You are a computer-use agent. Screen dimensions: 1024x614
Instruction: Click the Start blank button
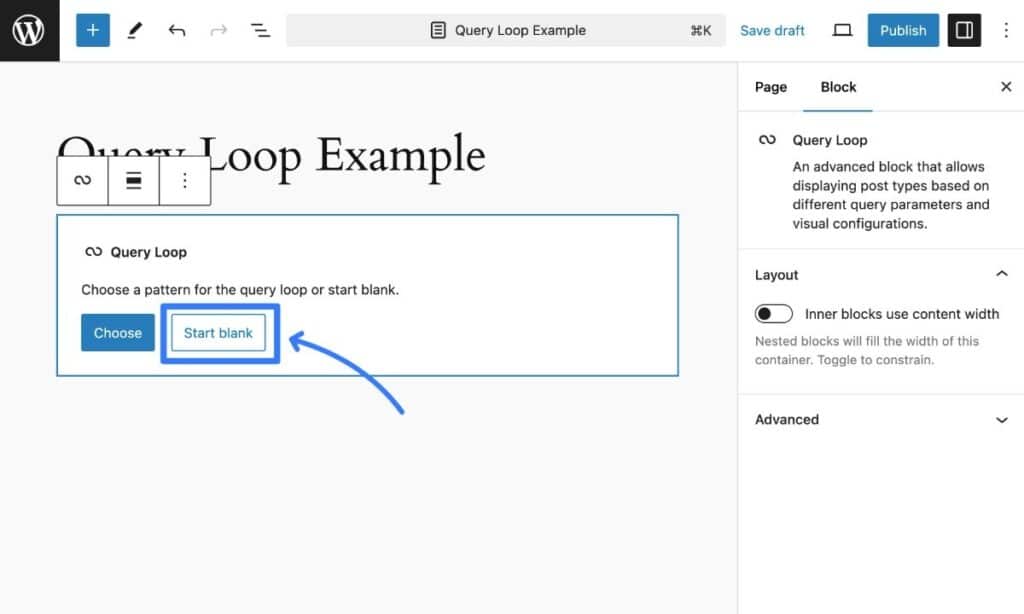coord(218,333)
